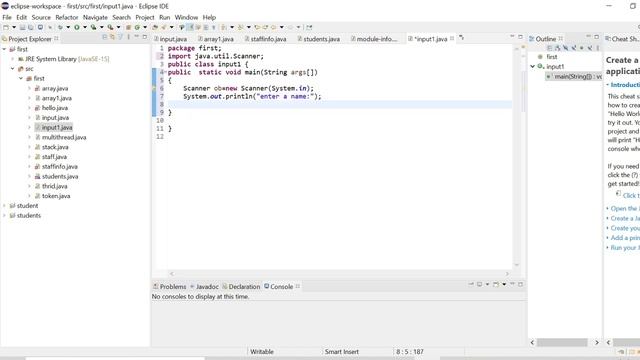The width and height of the screenshot is (640, 360).
Task: Open the Run menu
Action: (x=164, y=17)
